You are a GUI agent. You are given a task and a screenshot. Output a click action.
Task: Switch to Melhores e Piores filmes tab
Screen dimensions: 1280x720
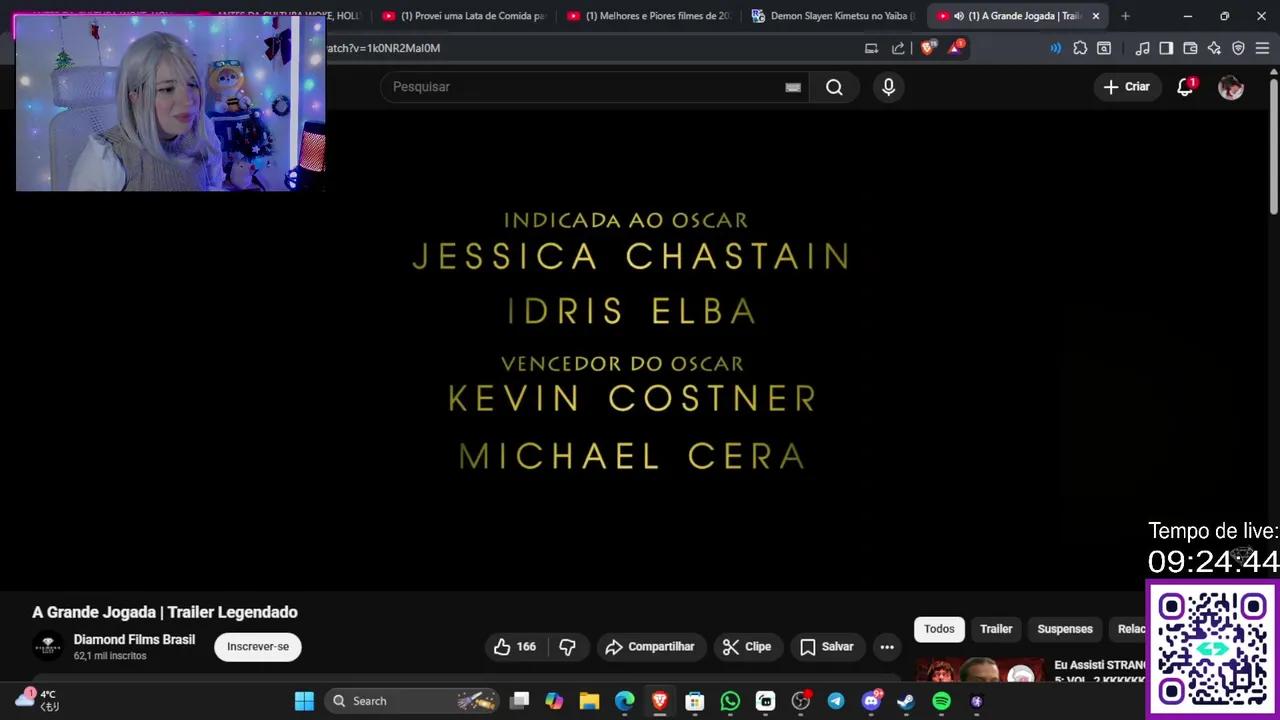pos(650,16)
